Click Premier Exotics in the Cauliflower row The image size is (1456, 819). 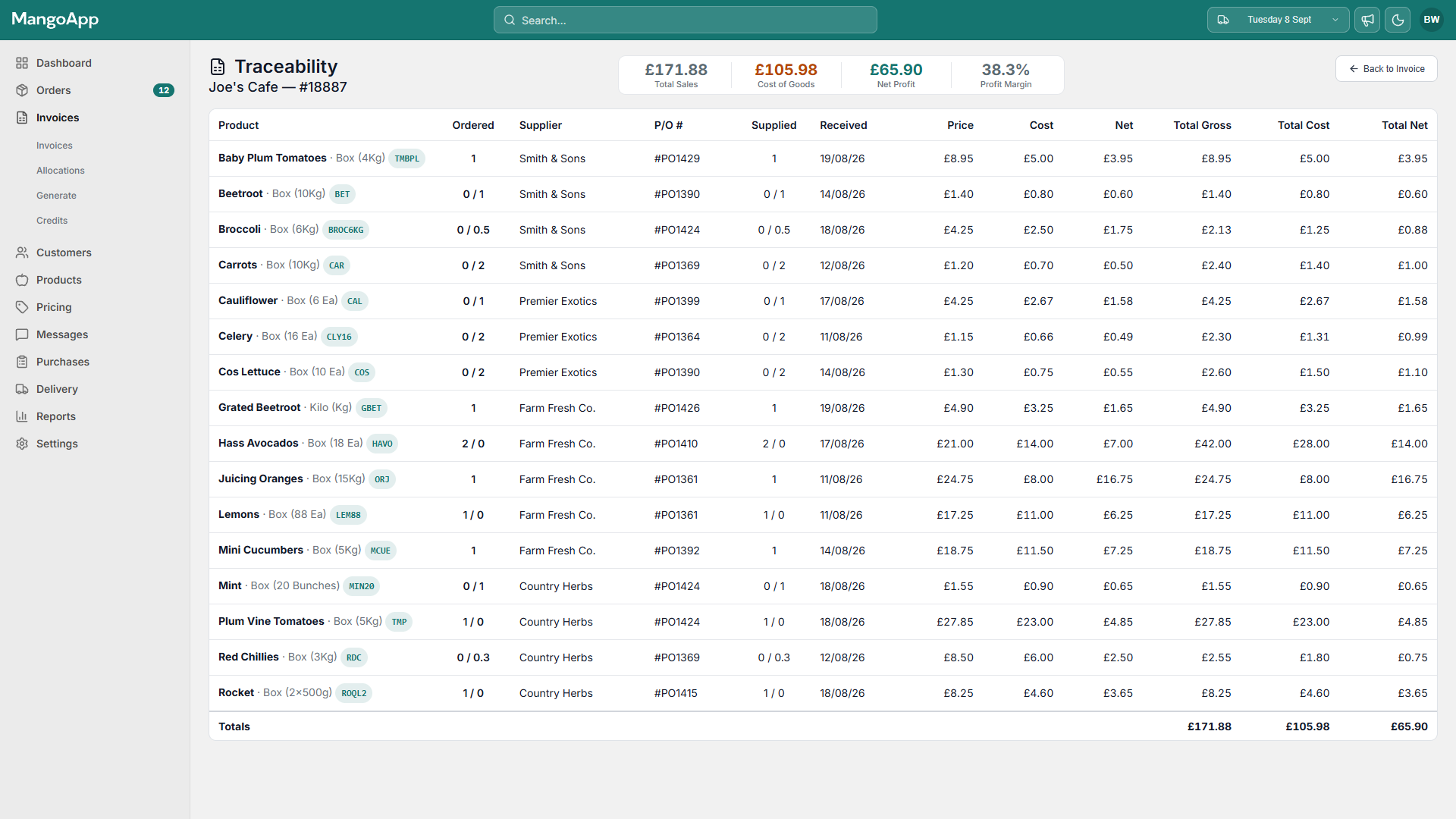point(558,301)
